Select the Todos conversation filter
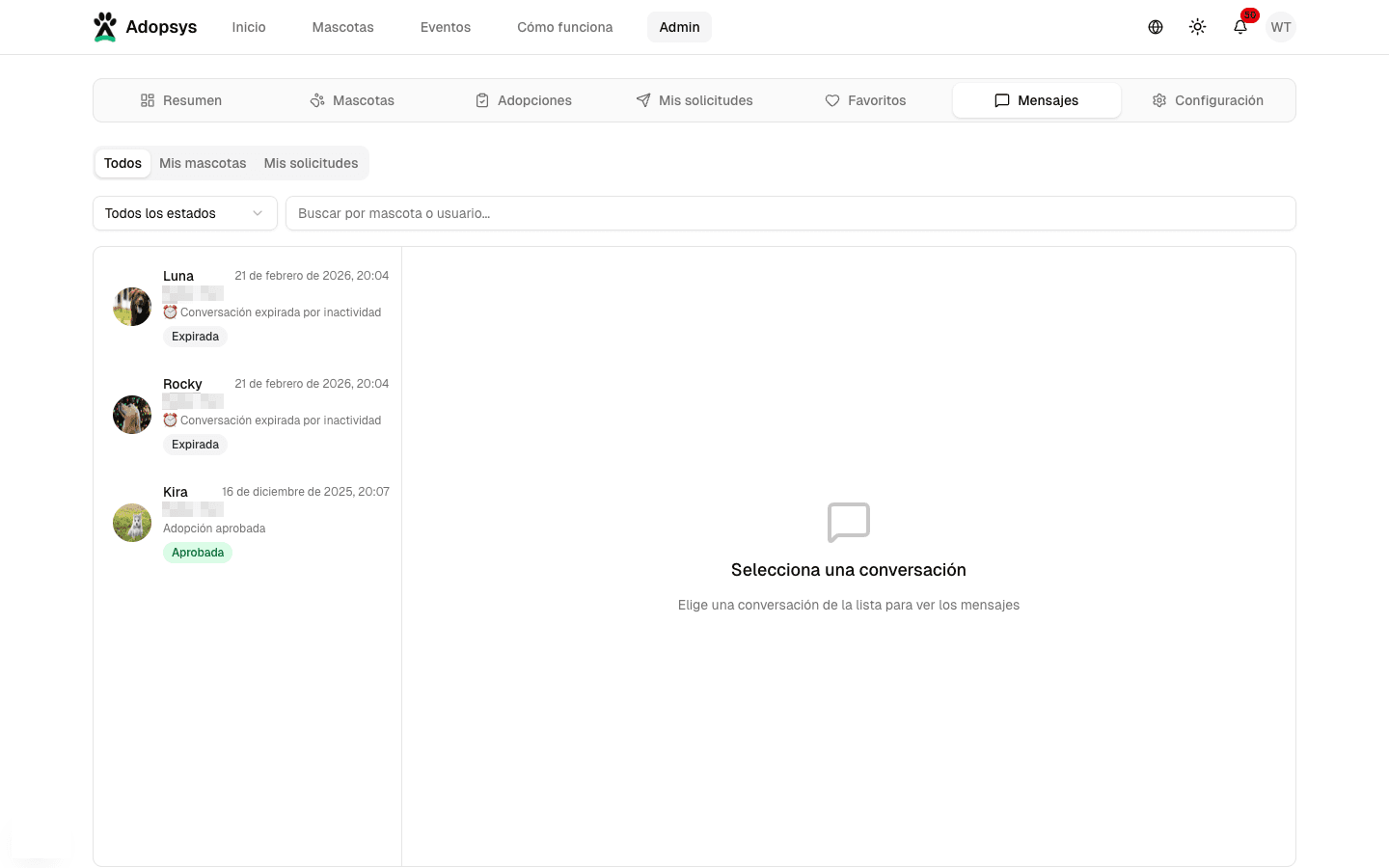1389x868 pixels. [x=123, y=163]
